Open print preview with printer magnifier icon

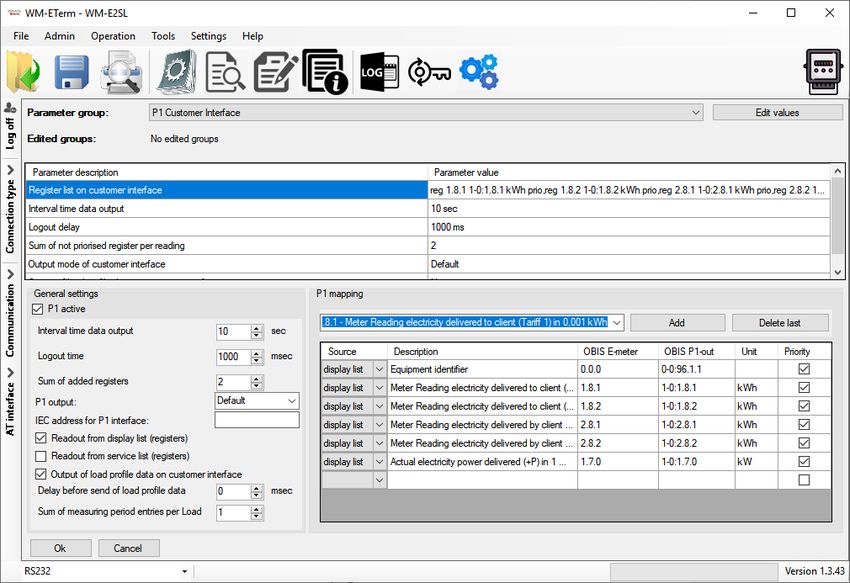(121, 72)
